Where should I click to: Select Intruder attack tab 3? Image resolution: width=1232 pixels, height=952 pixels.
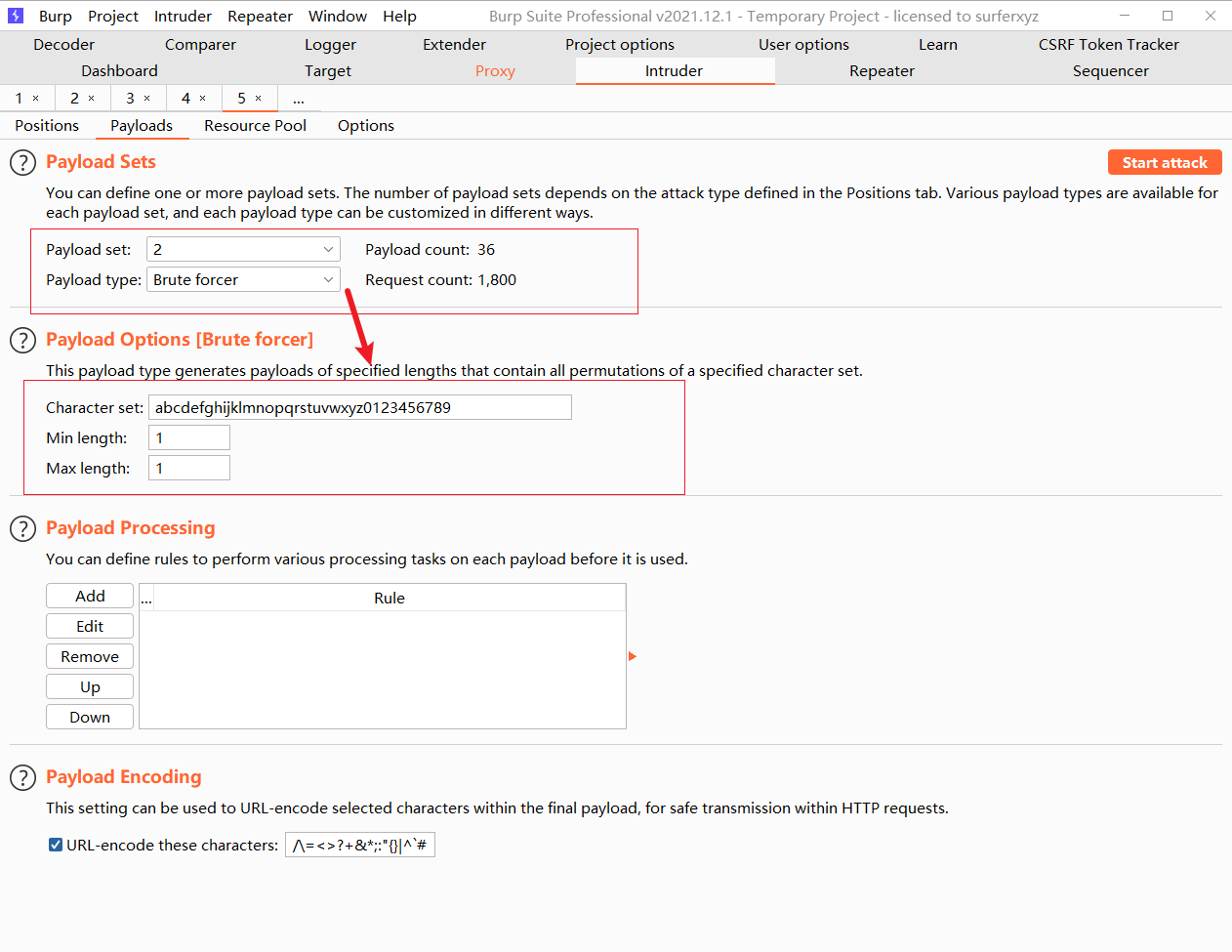coord(130,99)
